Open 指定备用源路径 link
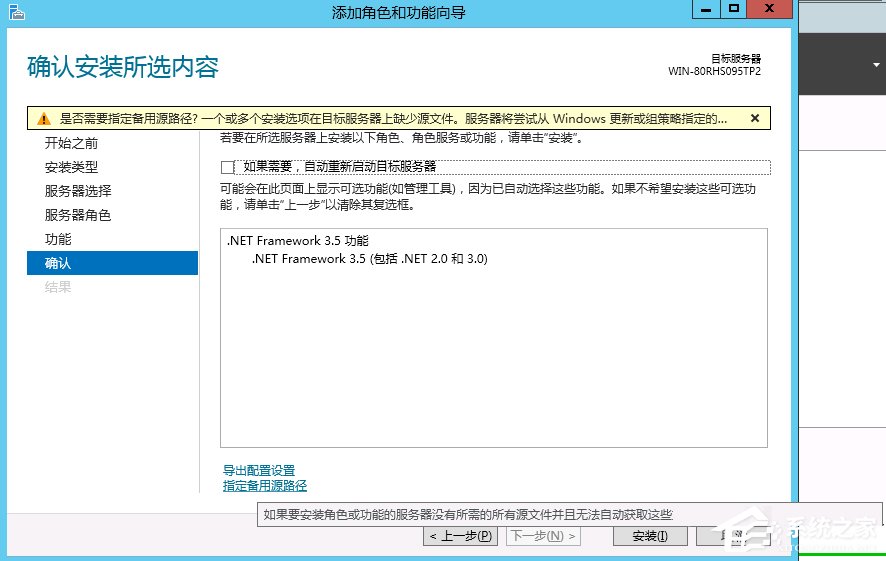This screenshot has width=886, height=561. point(264,485)
